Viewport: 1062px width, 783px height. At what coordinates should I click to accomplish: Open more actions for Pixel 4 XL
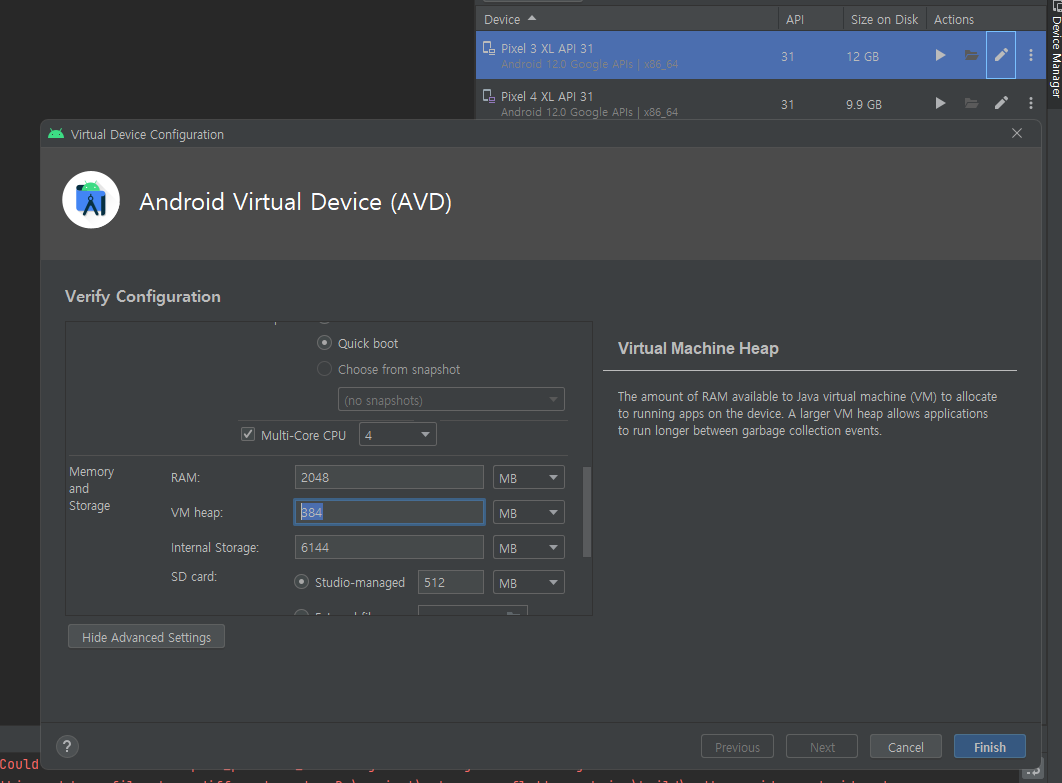click(x=1031, y=103)
